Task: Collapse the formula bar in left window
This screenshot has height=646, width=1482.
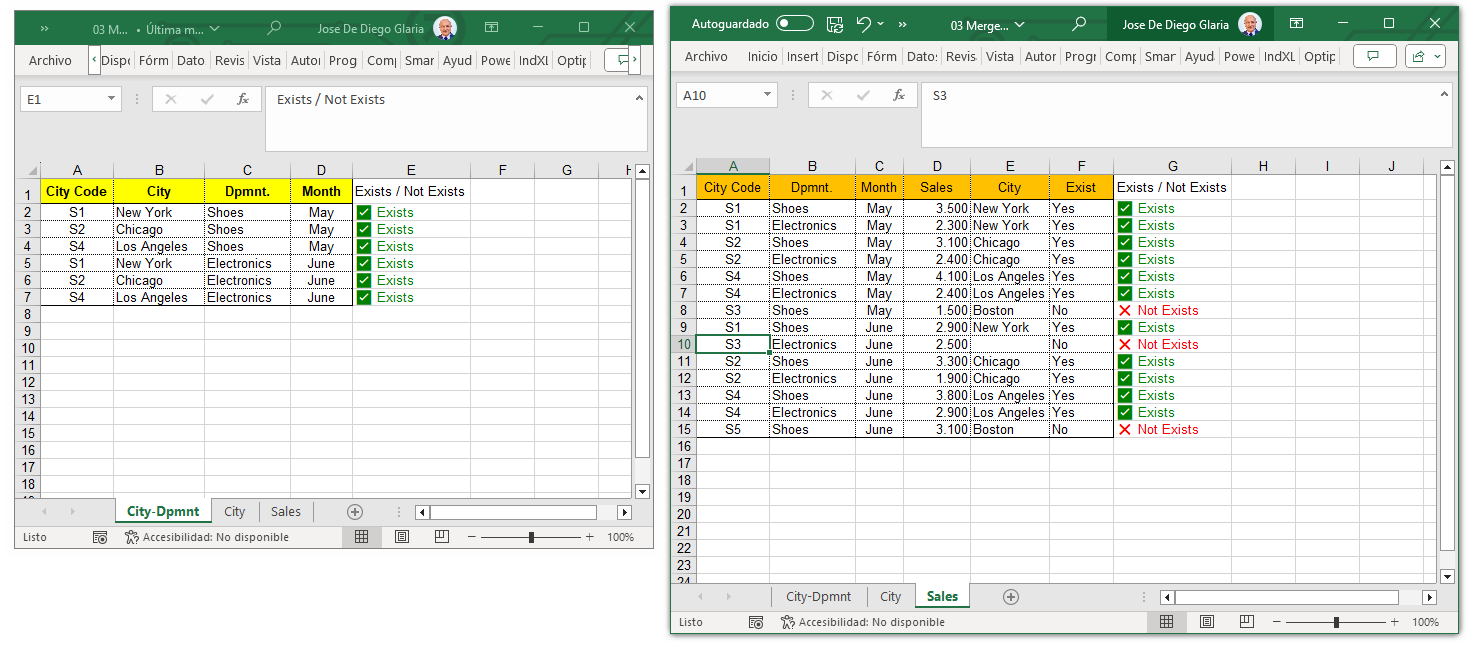Action: point(639,98)
